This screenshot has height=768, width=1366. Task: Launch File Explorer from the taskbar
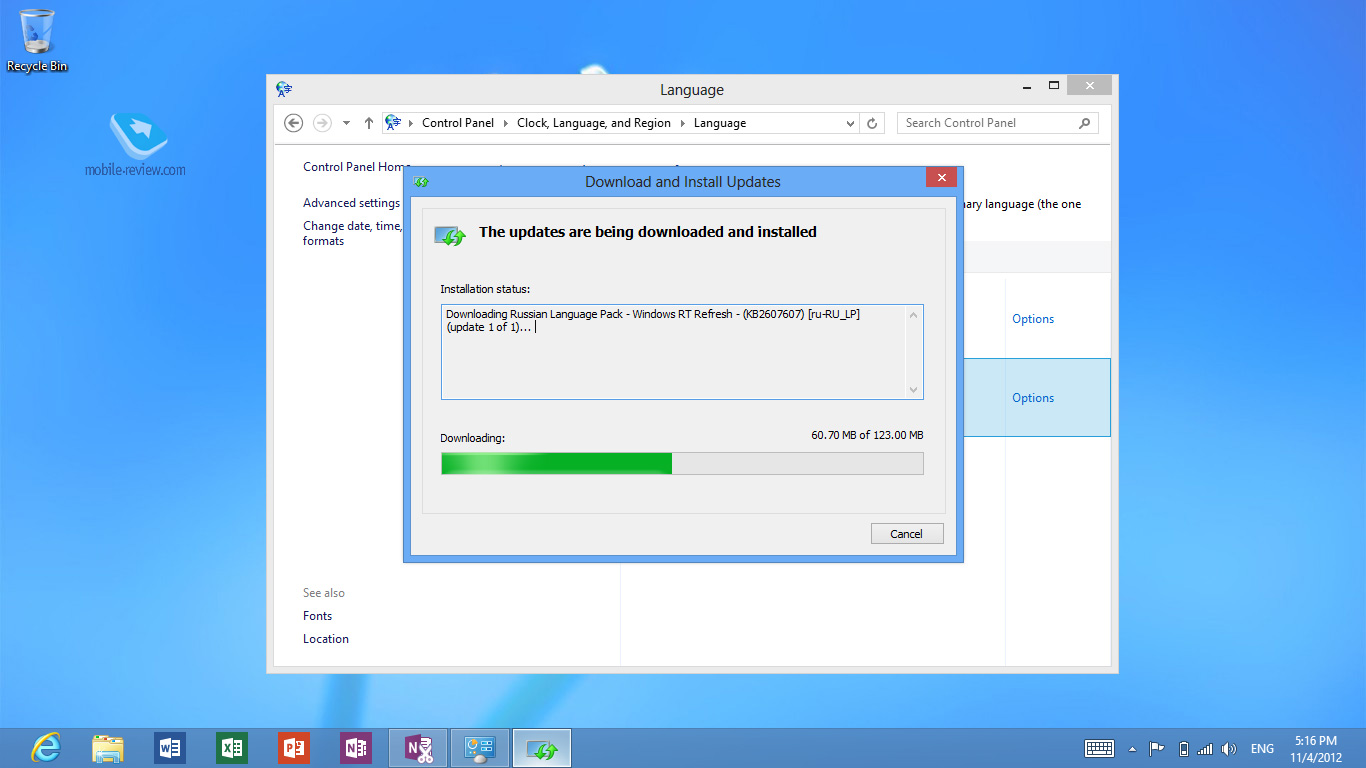click(x=108, y=748)
